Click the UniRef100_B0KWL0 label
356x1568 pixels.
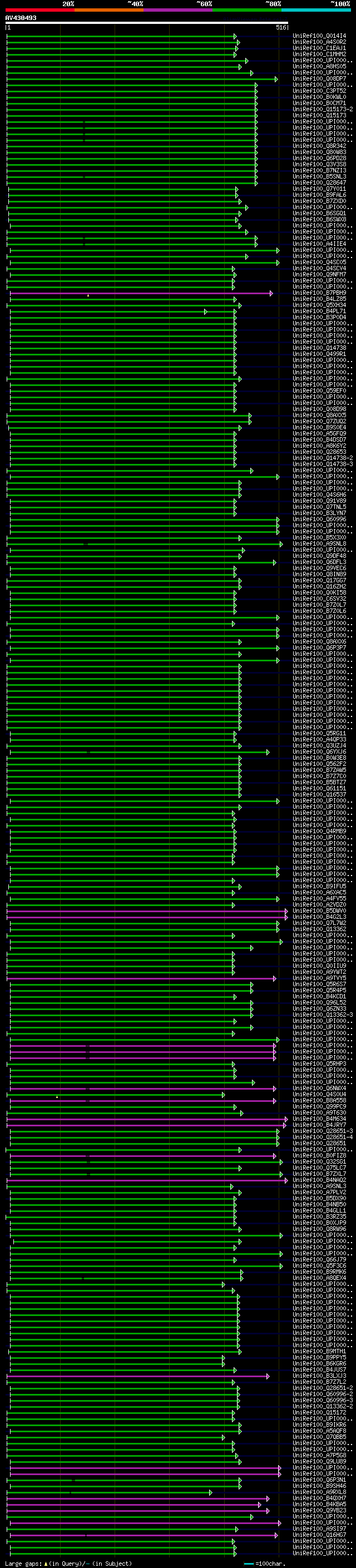pos(319,97)
